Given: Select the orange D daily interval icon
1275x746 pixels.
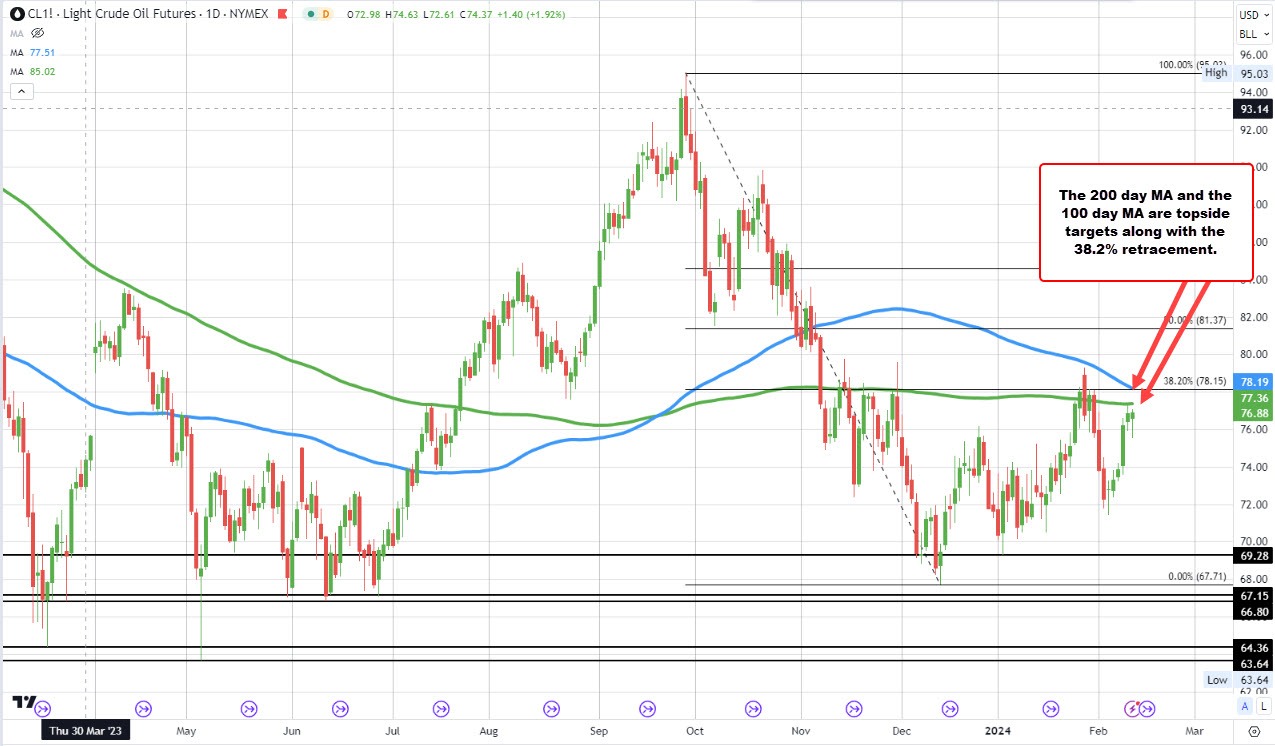Looking at the screenshot, I should click(x=327, y=14).
